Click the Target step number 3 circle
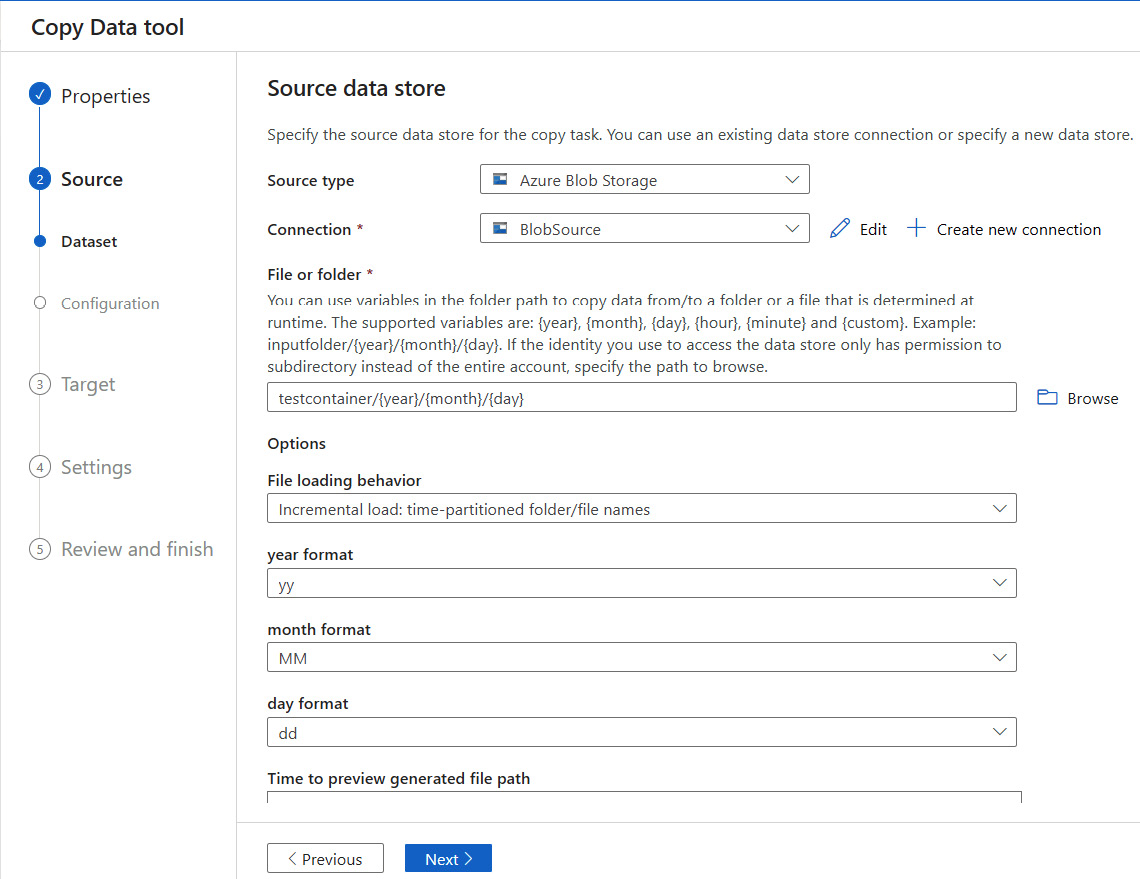This screenshot has height=879, width=1140. coord(40,385)
